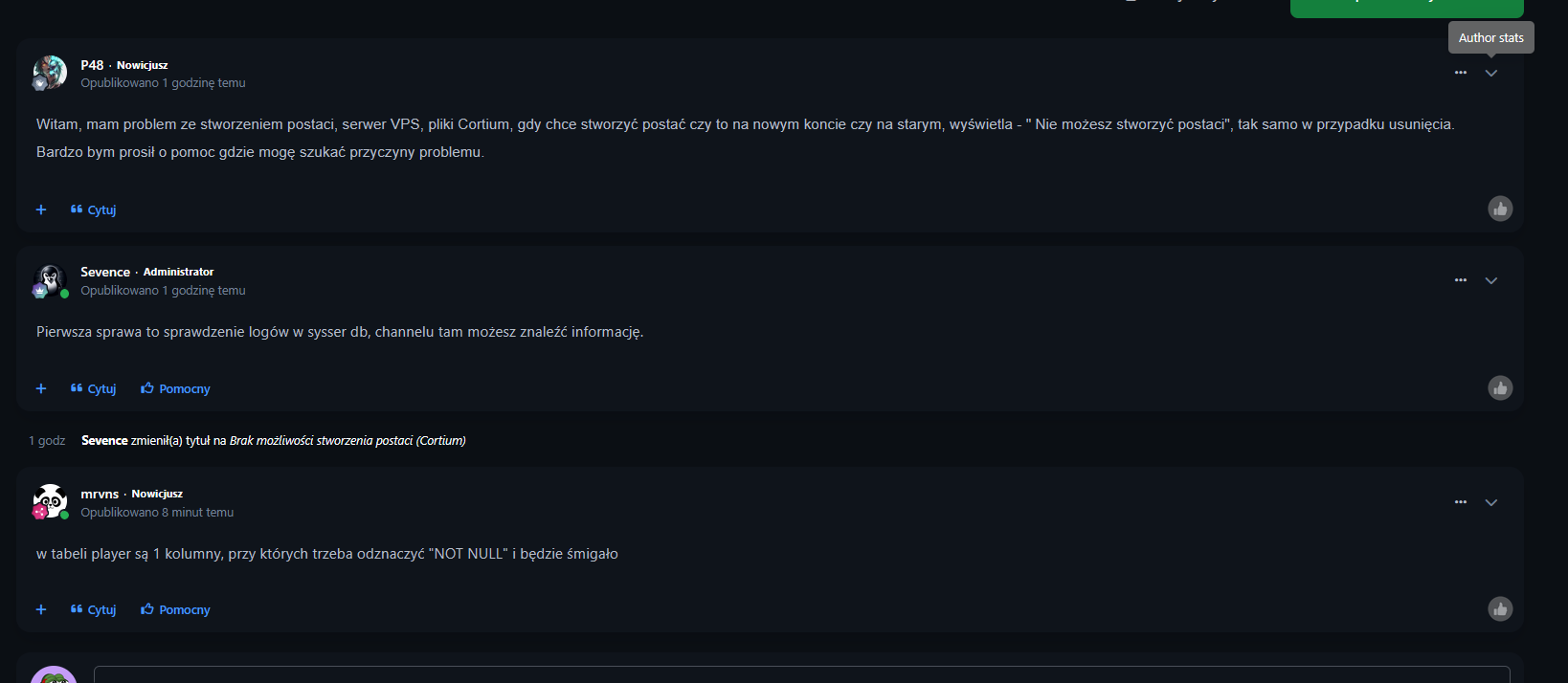
Task: Expand author stats chevron on mrvns's post
Action: [1491, 502]
